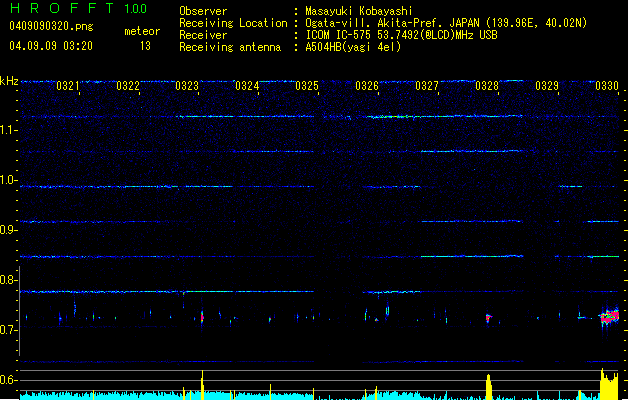629x400 pixels.
Task: Click the 0323 time marker
Action: pos(187,86)
